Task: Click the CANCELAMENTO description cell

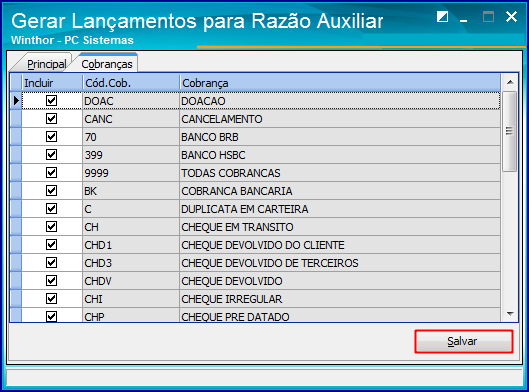Action: (x=340, y=119)
